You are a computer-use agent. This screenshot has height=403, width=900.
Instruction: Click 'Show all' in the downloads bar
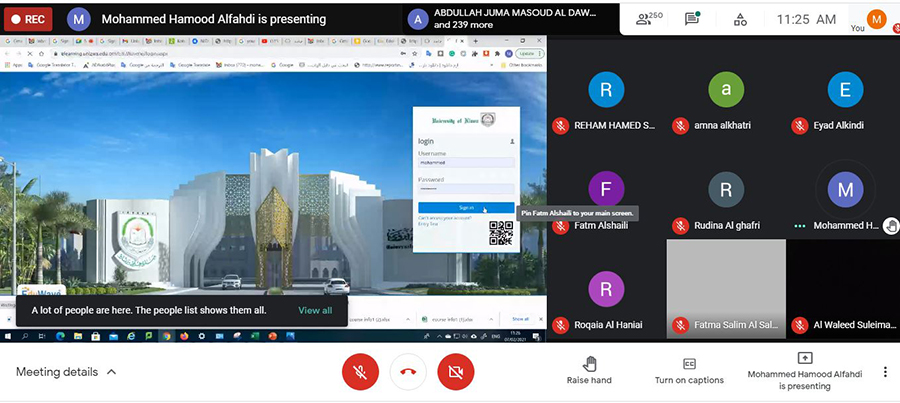click(521, 319)
